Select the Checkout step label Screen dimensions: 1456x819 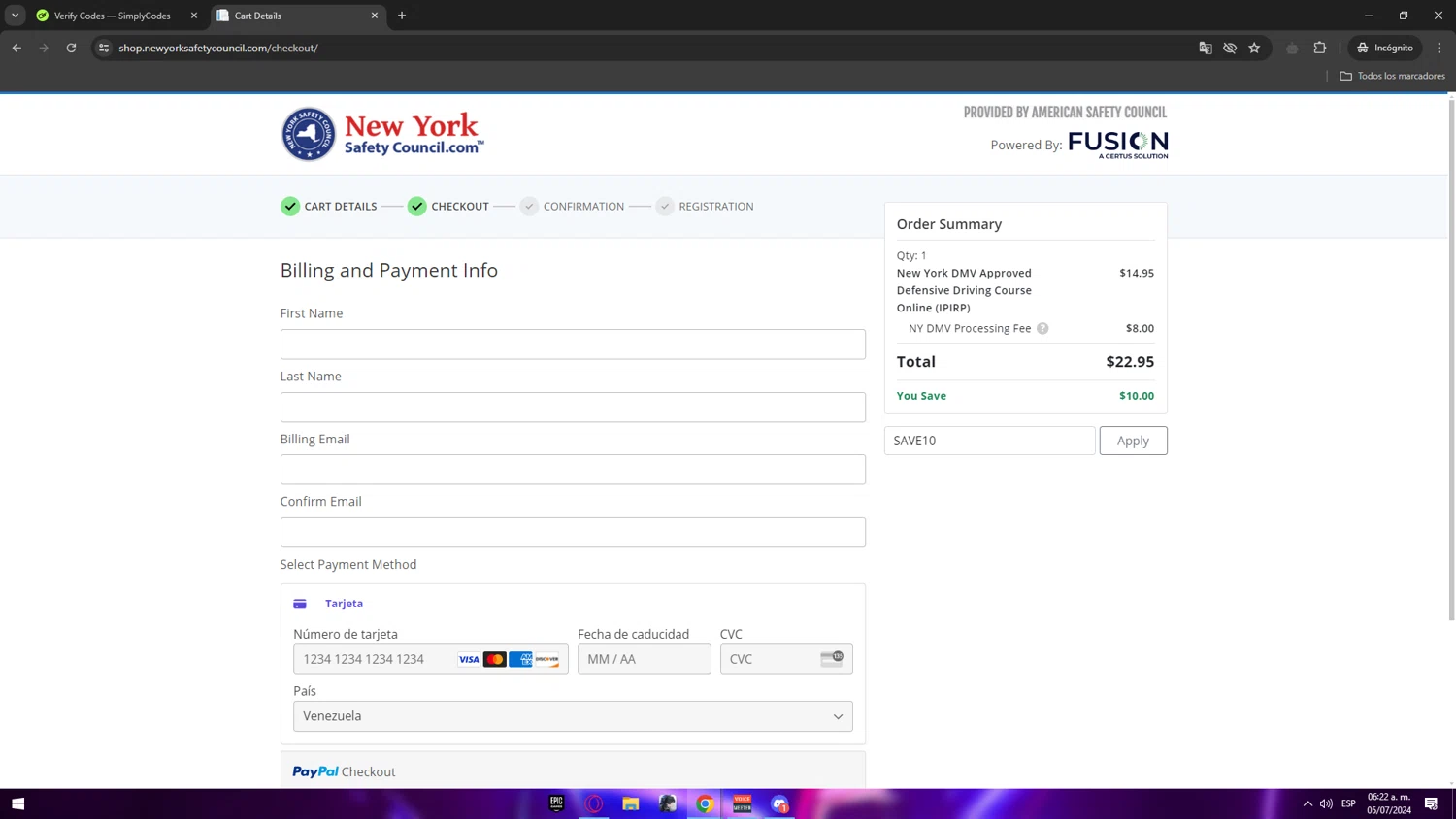click(x=460, y=207)
